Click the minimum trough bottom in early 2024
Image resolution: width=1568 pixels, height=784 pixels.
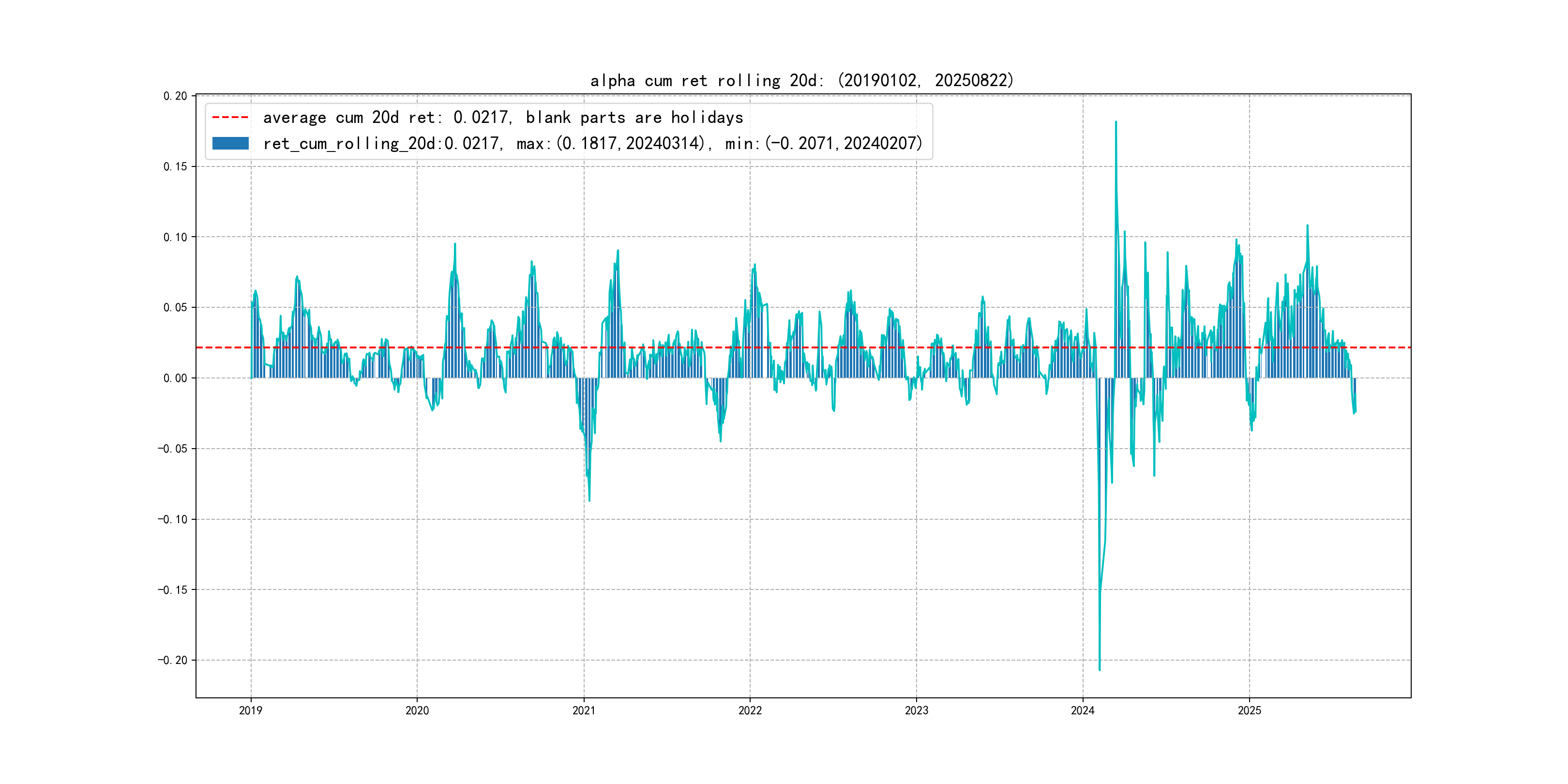coord(1100,669)
